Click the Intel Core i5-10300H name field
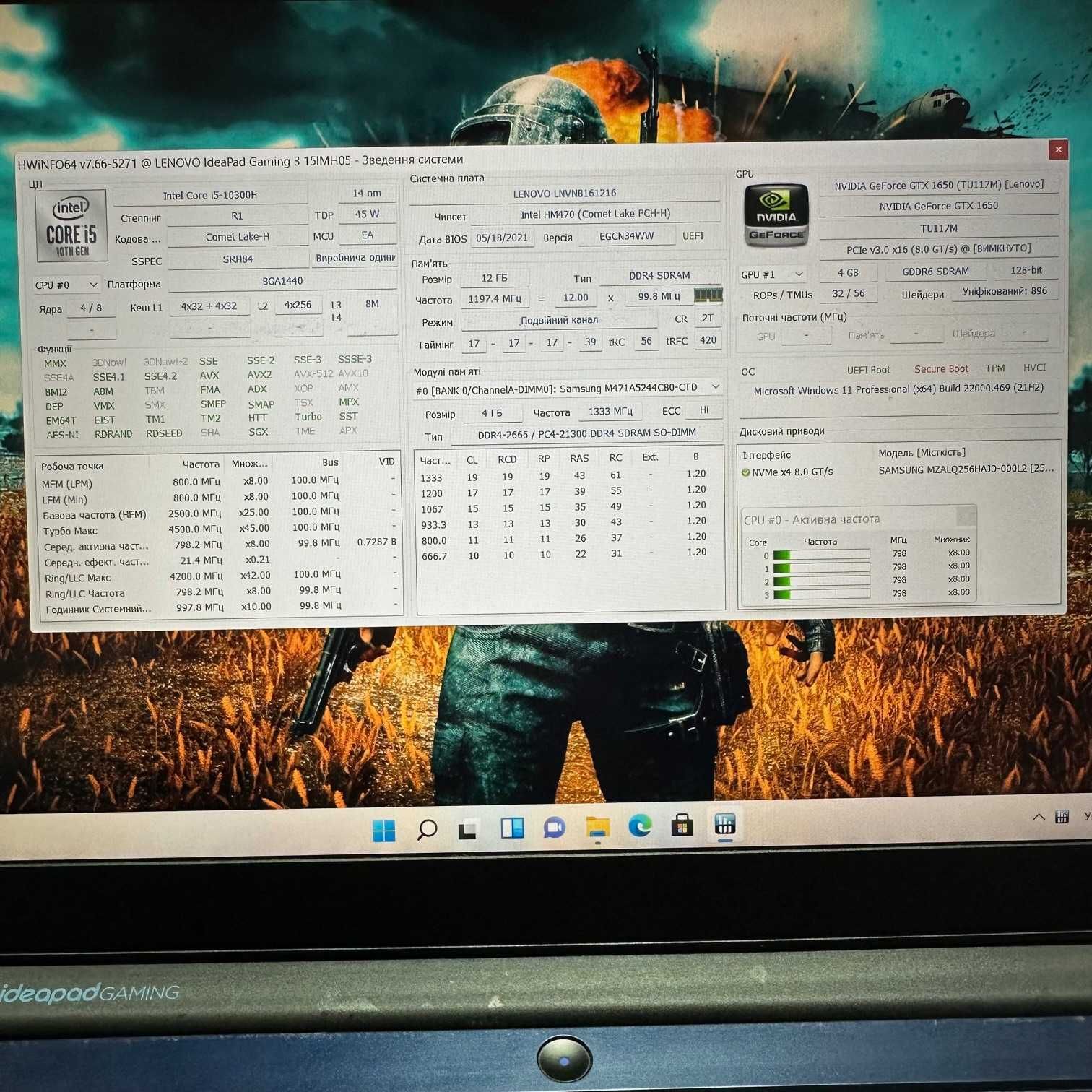1092x1092 pixels. [210, 195]
